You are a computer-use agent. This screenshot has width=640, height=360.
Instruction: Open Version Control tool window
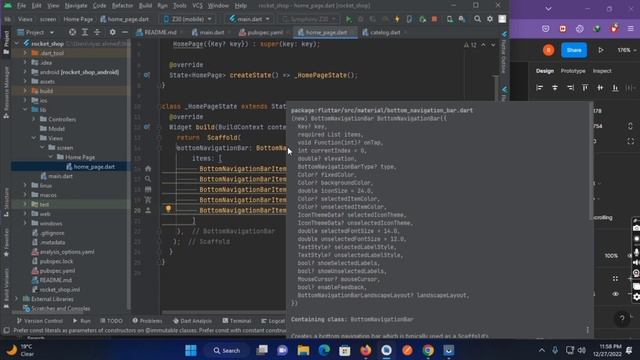[x=40, y=321]
